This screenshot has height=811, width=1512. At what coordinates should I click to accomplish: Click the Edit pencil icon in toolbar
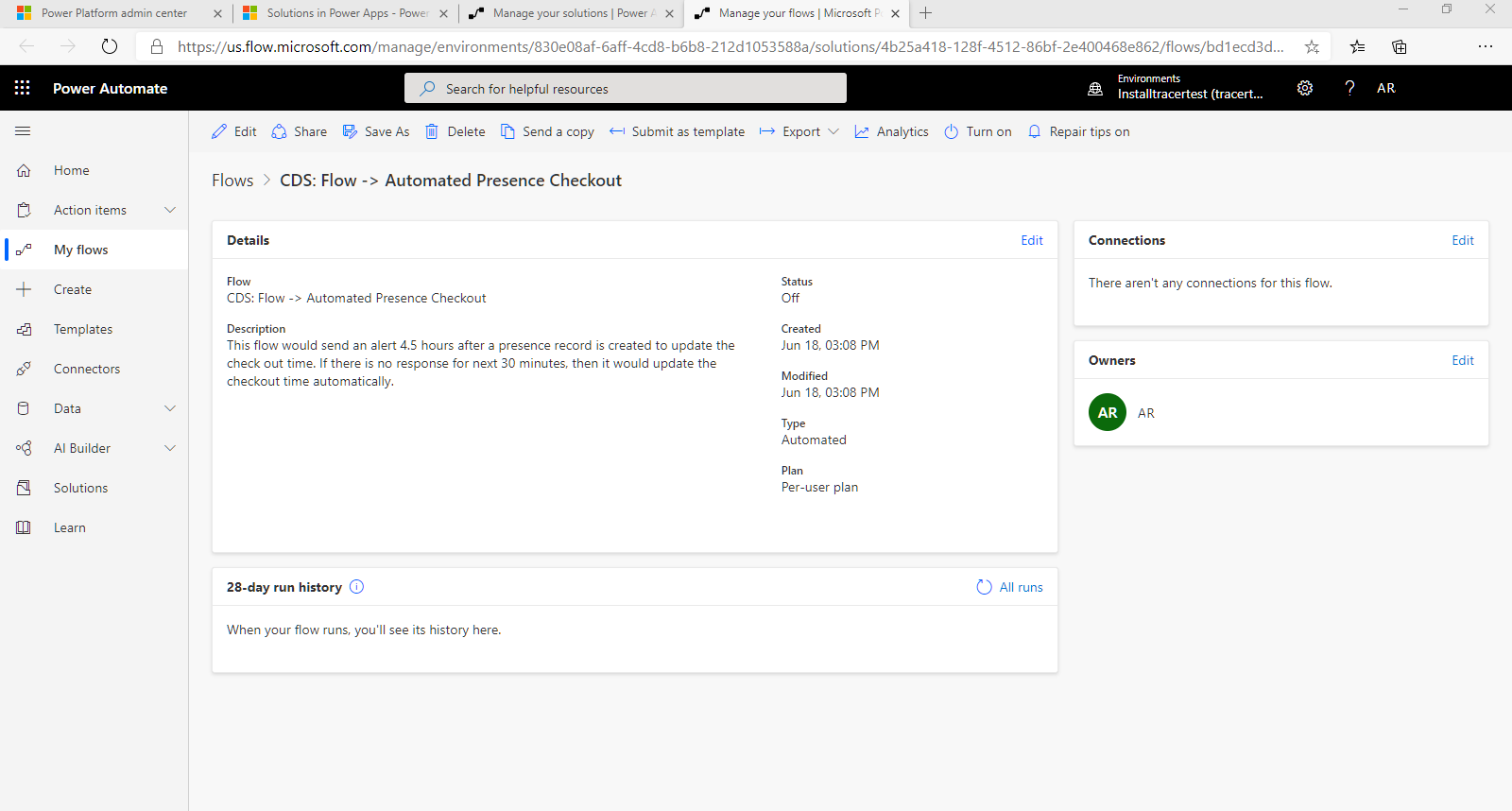(219, 131)
